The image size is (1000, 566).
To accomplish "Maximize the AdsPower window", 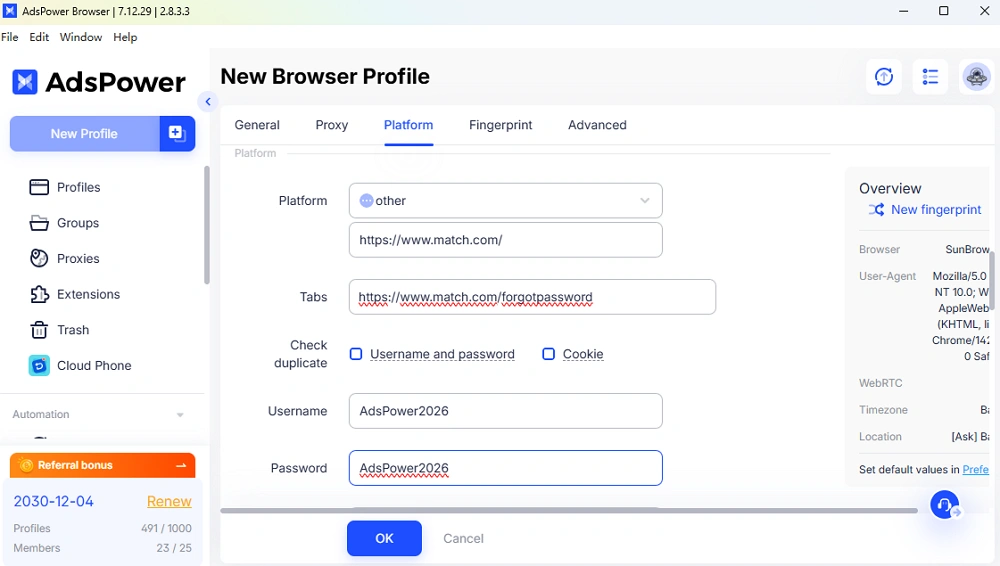I will pos(944,11).
